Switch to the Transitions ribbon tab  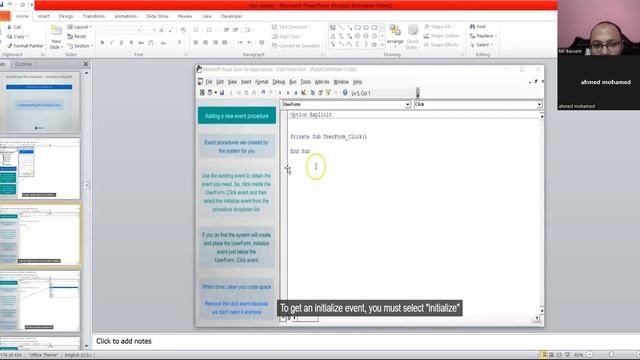click(93, 16)
